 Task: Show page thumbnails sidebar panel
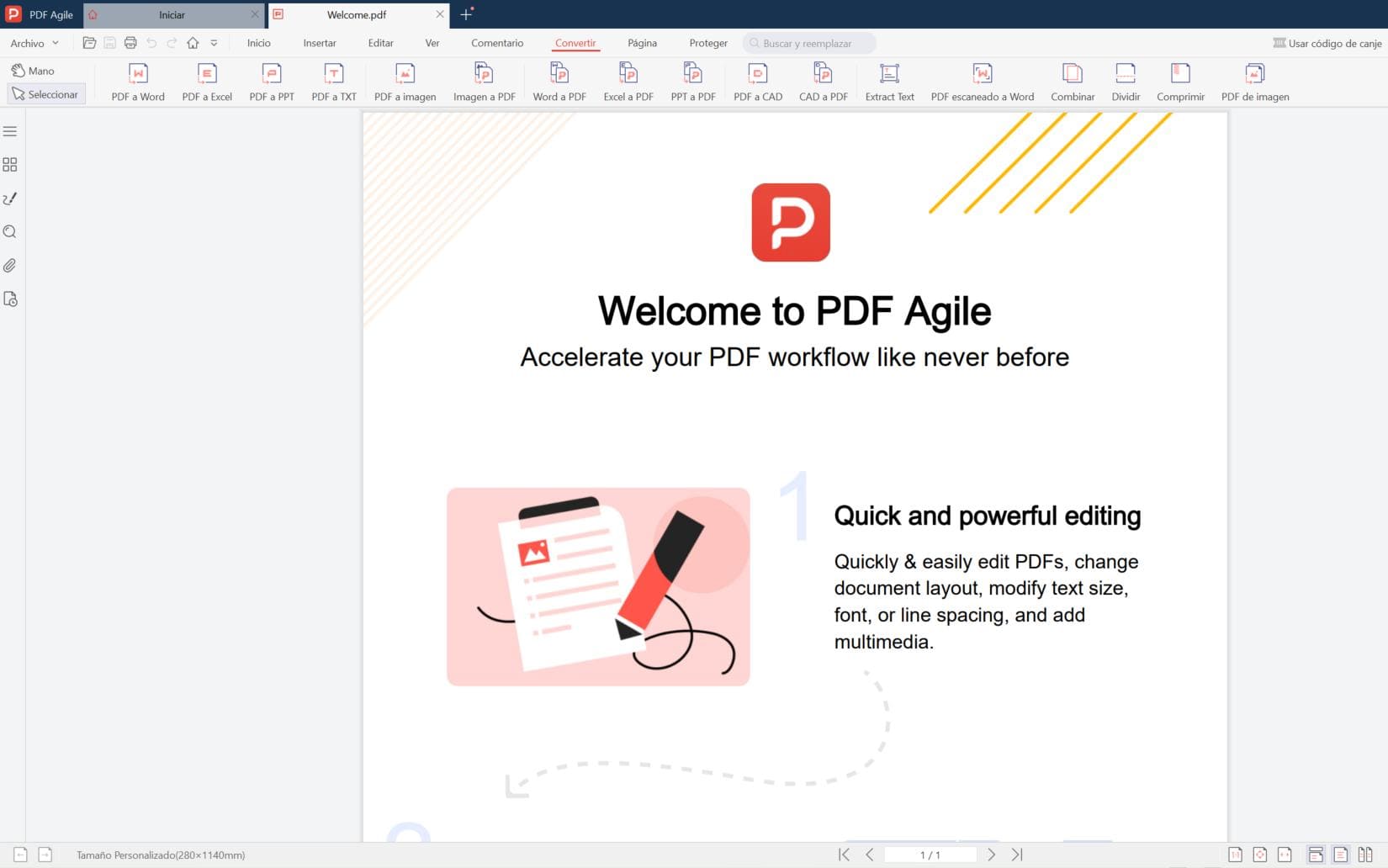(10, 165)
